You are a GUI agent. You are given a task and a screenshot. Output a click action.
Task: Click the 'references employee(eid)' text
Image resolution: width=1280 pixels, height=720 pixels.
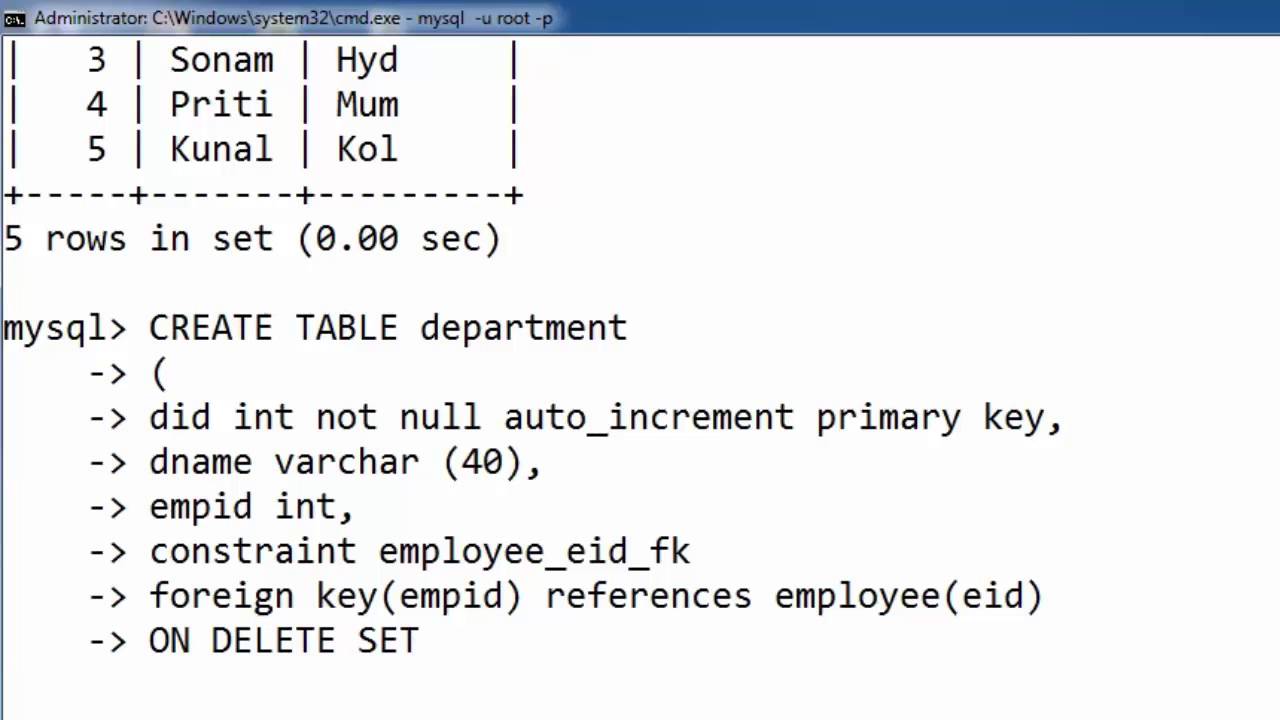point(794,597)
